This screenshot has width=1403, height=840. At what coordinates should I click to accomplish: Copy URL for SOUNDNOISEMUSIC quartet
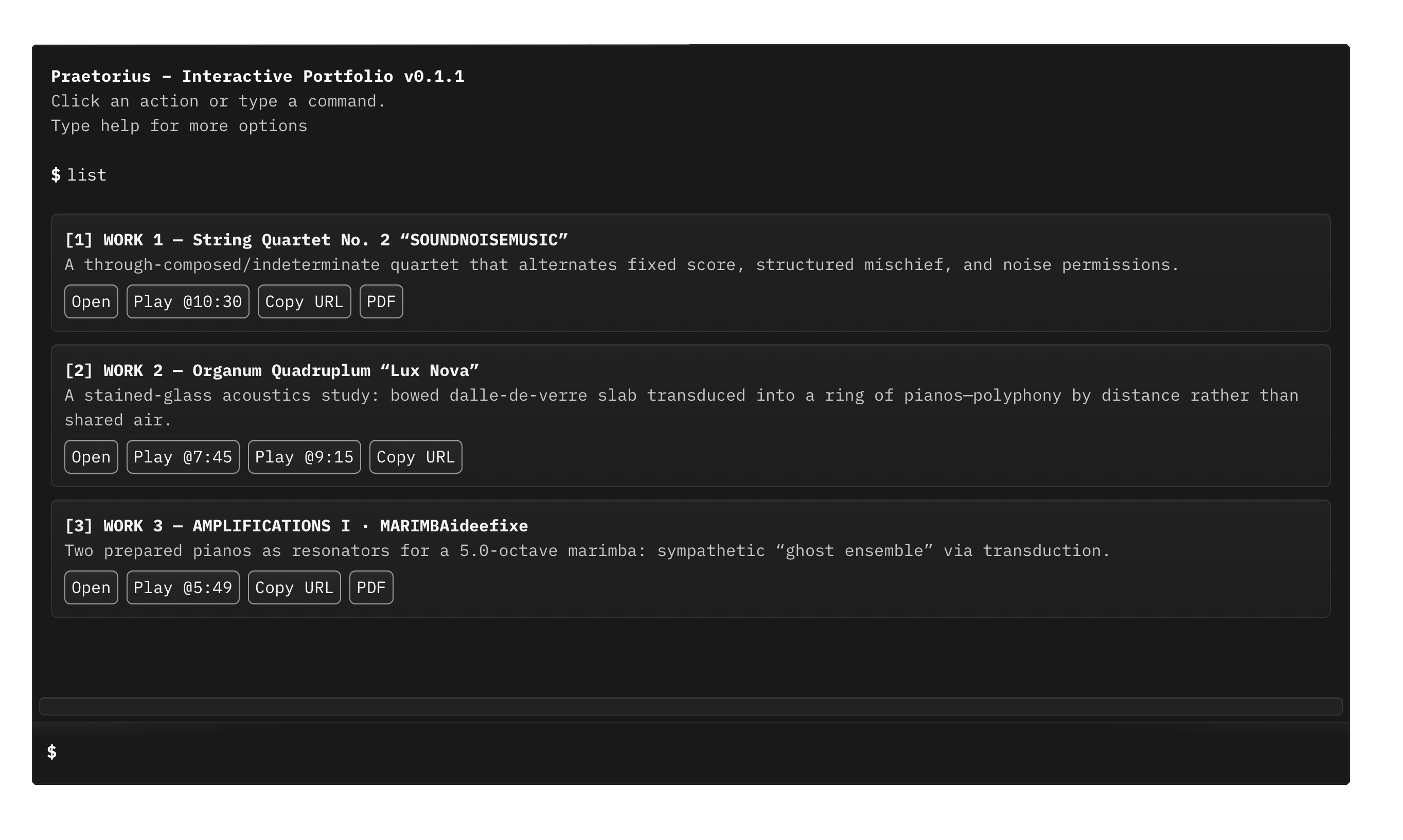tap(304, 302)
